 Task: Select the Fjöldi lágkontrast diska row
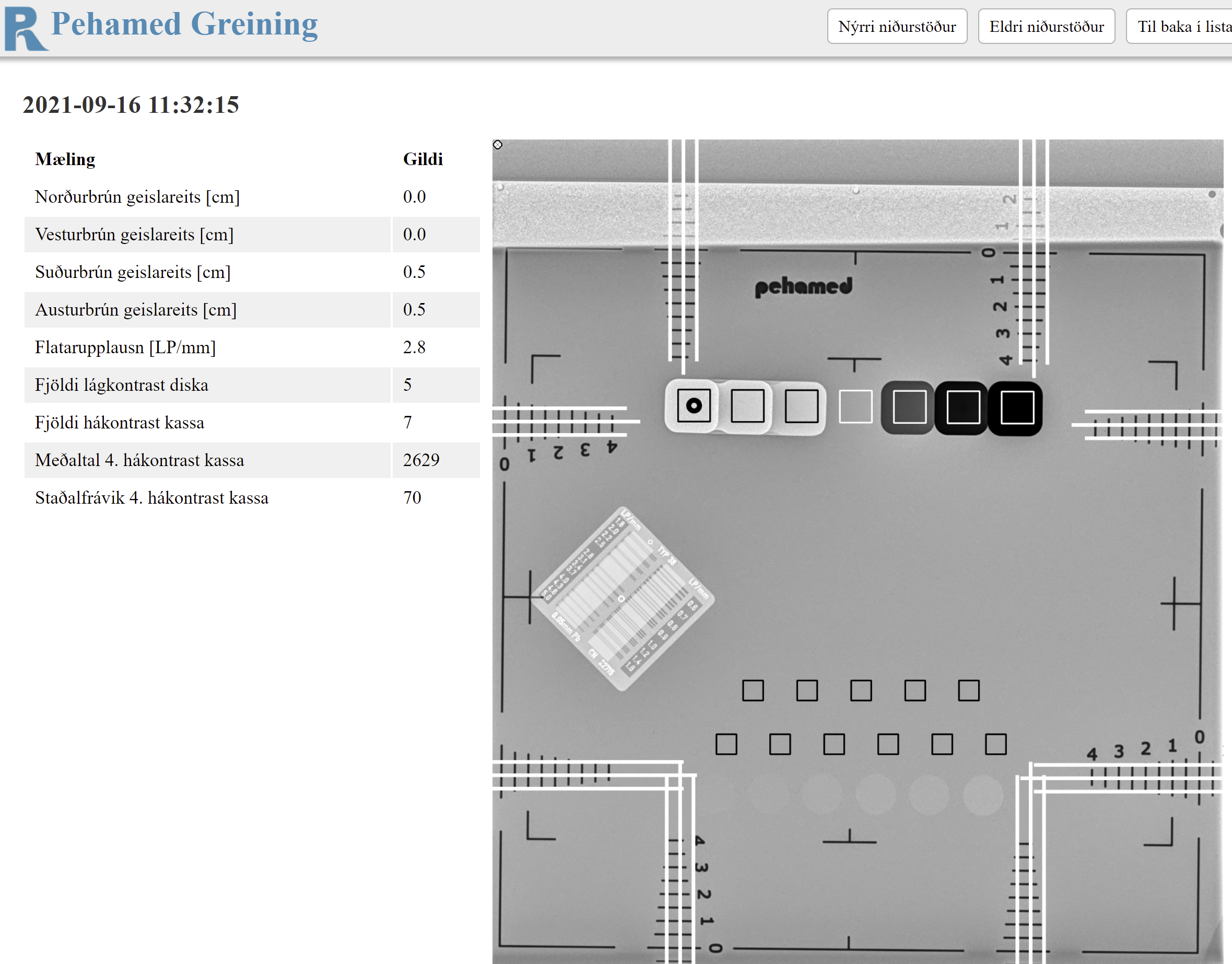[x=121, y=385]
